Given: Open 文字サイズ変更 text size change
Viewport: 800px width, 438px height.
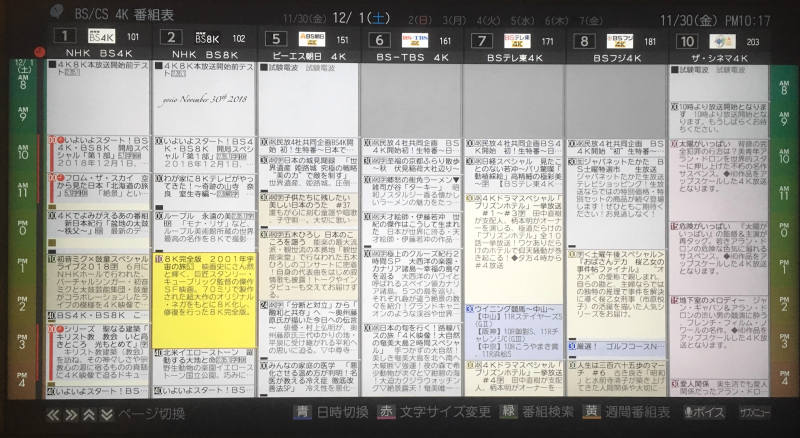Looking at the screenshot, I should click(x=445, y=411).
